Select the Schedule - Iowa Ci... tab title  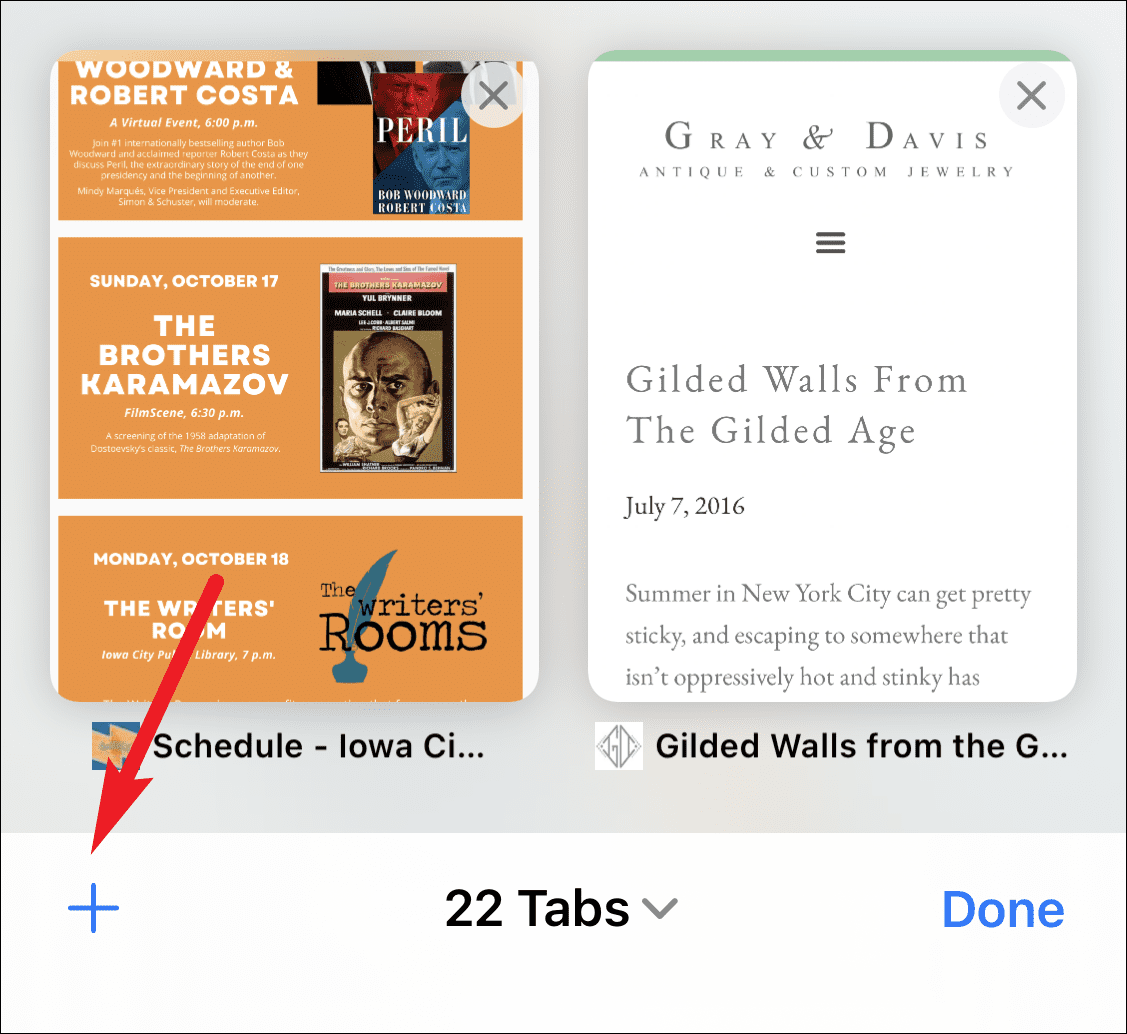pyautogui.click(x=318, y=746)
